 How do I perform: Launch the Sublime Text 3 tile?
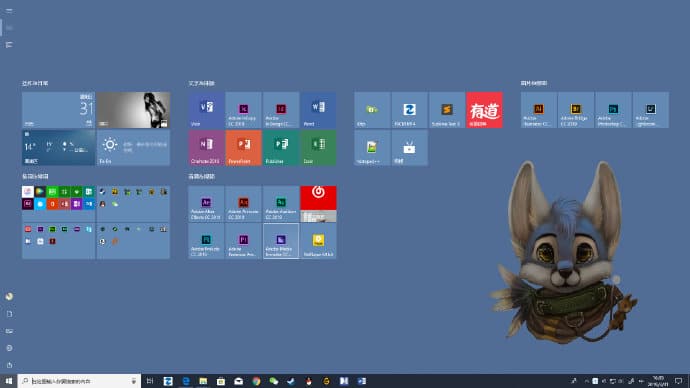[447, 110]
